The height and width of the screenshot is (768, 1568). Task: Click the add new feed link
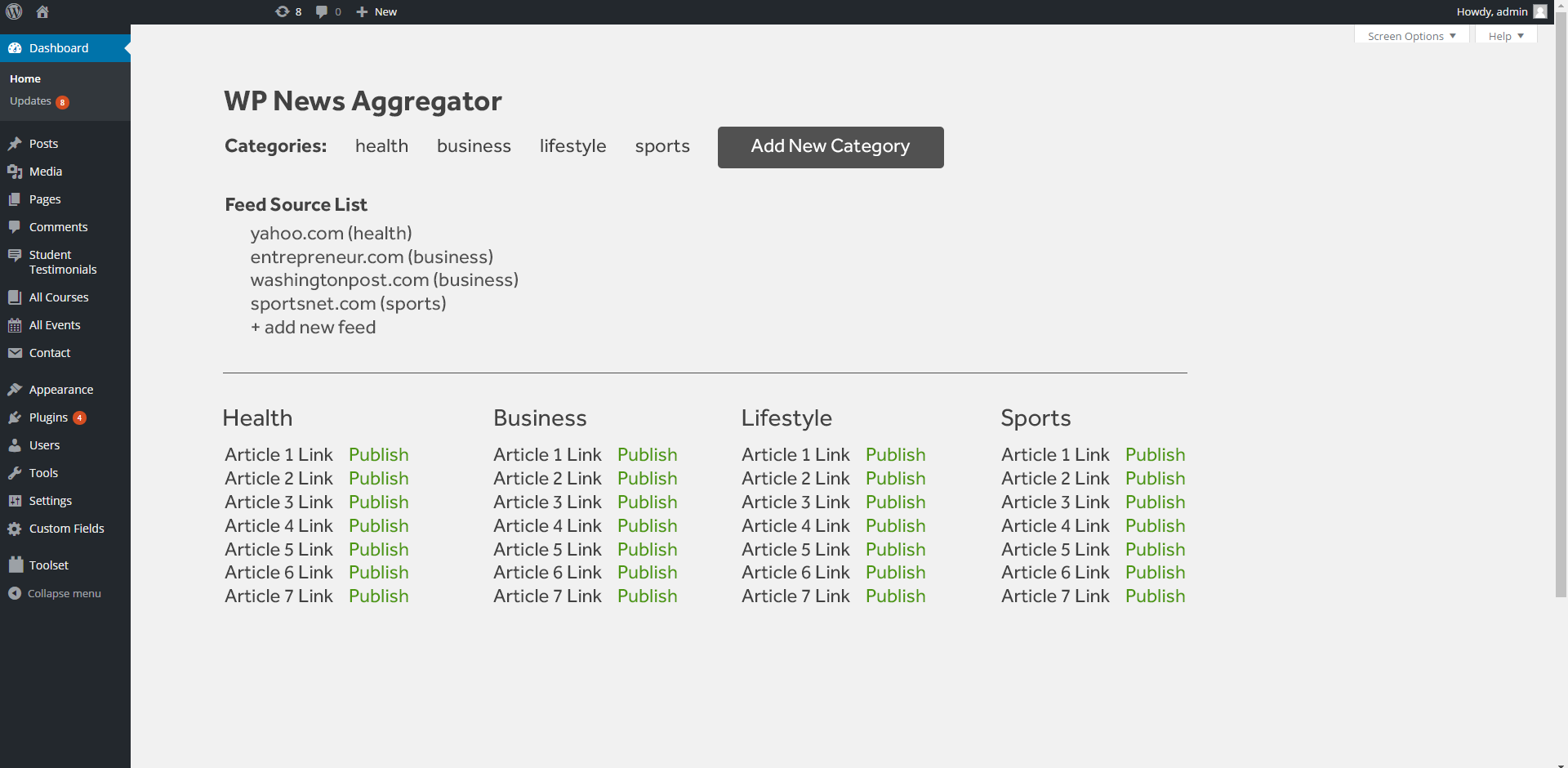(313, 328)
